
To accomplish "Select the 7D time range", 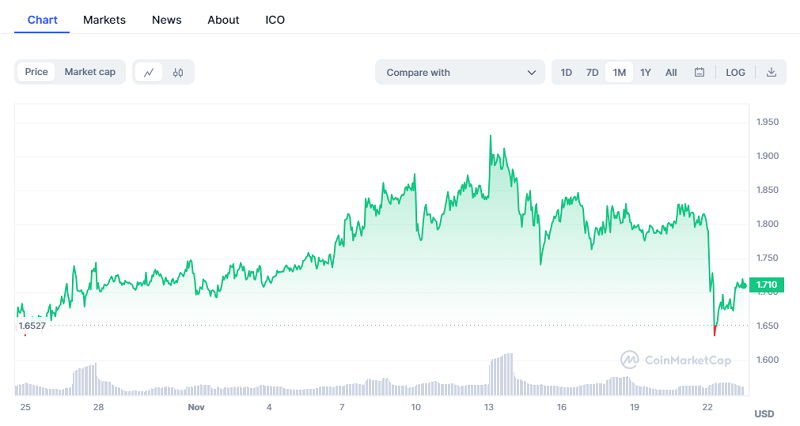I will [592, 72].
